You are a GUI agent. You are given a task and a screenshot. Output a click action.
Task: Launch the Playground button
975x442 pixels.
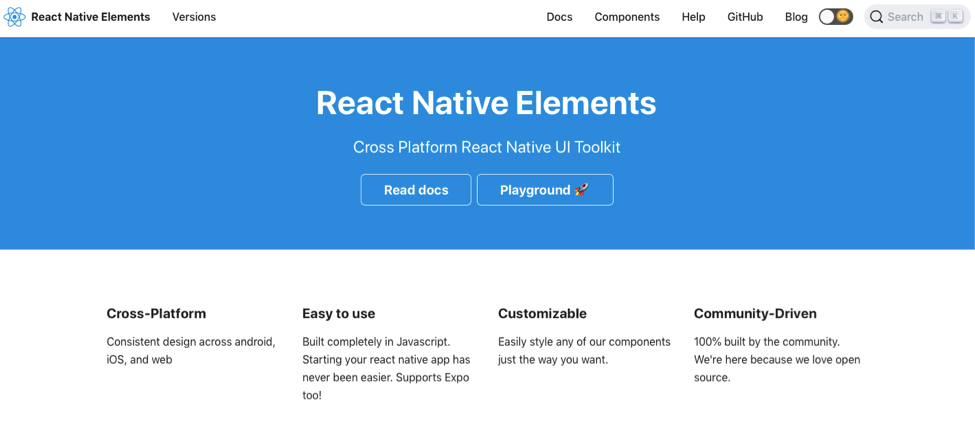[545, 190]
